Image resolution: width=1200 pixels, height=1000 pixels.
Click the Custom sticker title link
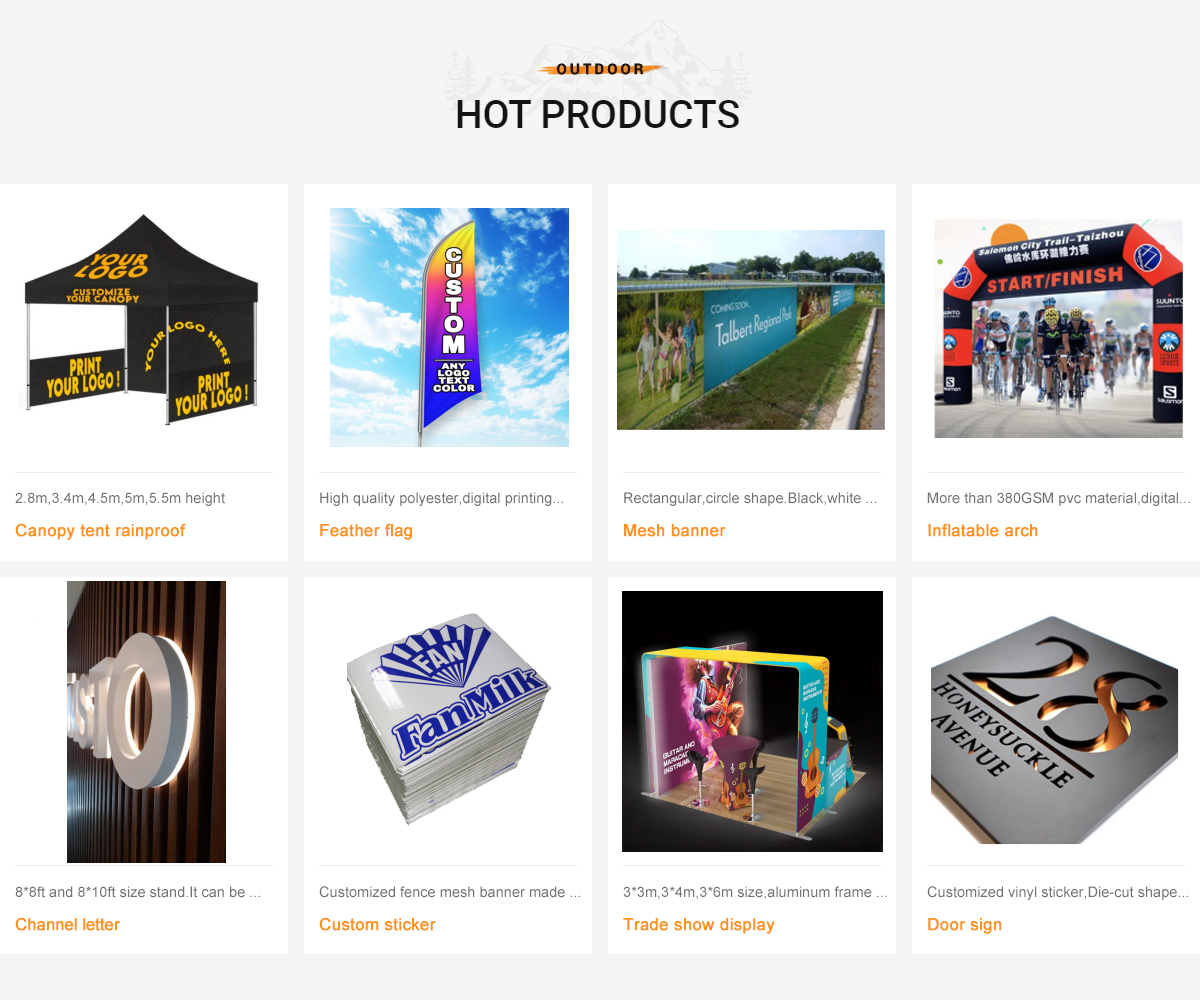[x=377, y=925]
